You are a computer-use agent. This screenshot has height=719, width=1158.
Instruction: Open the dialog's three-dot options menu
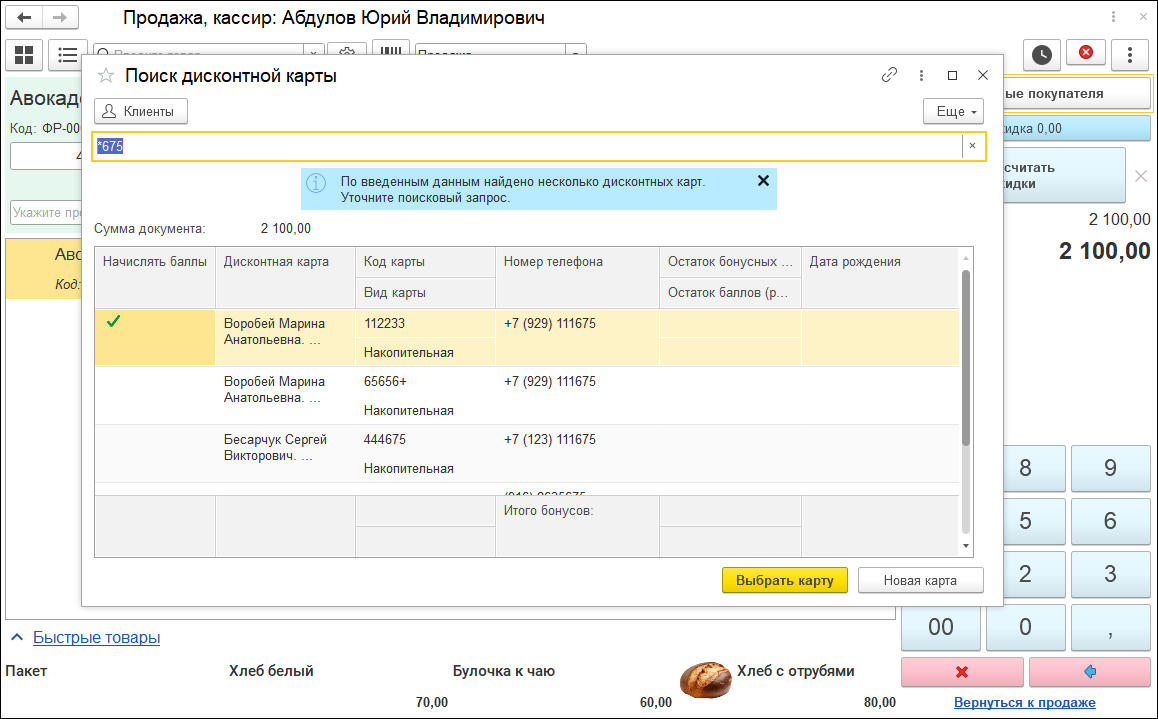click(x=920, y=75)
